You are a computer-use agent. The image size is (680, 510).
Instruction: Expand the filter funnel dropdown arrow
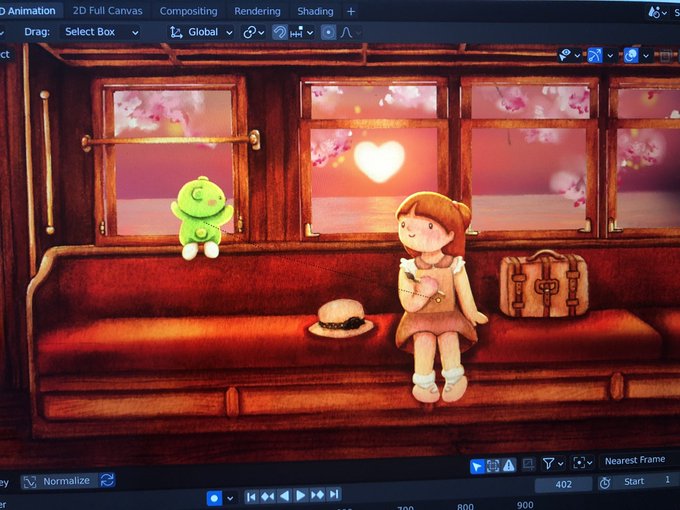[x=561, y=464]
